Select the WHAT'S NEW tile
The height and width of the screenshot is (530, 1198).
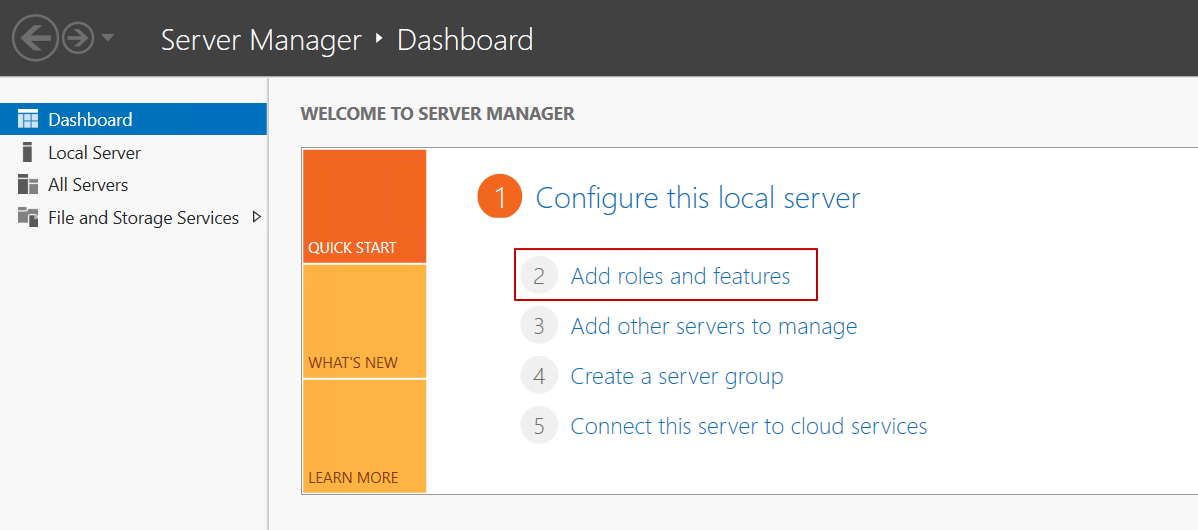(x=364, y=322)
